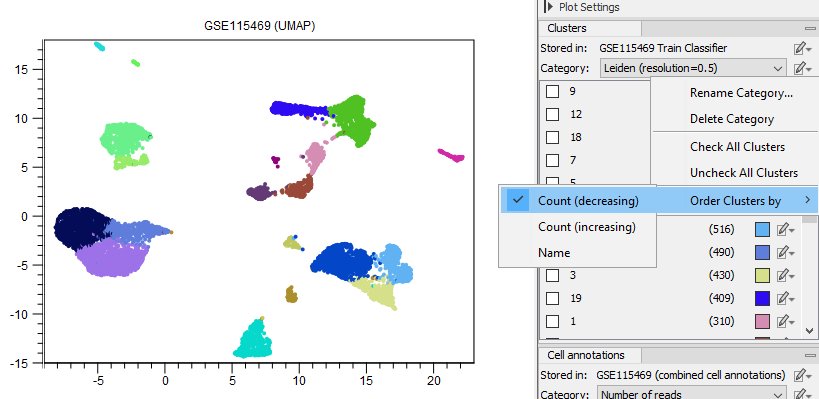The image size is (819, 399).
Task: Choose Rename Category... from the menu
Action: (741, 93)
